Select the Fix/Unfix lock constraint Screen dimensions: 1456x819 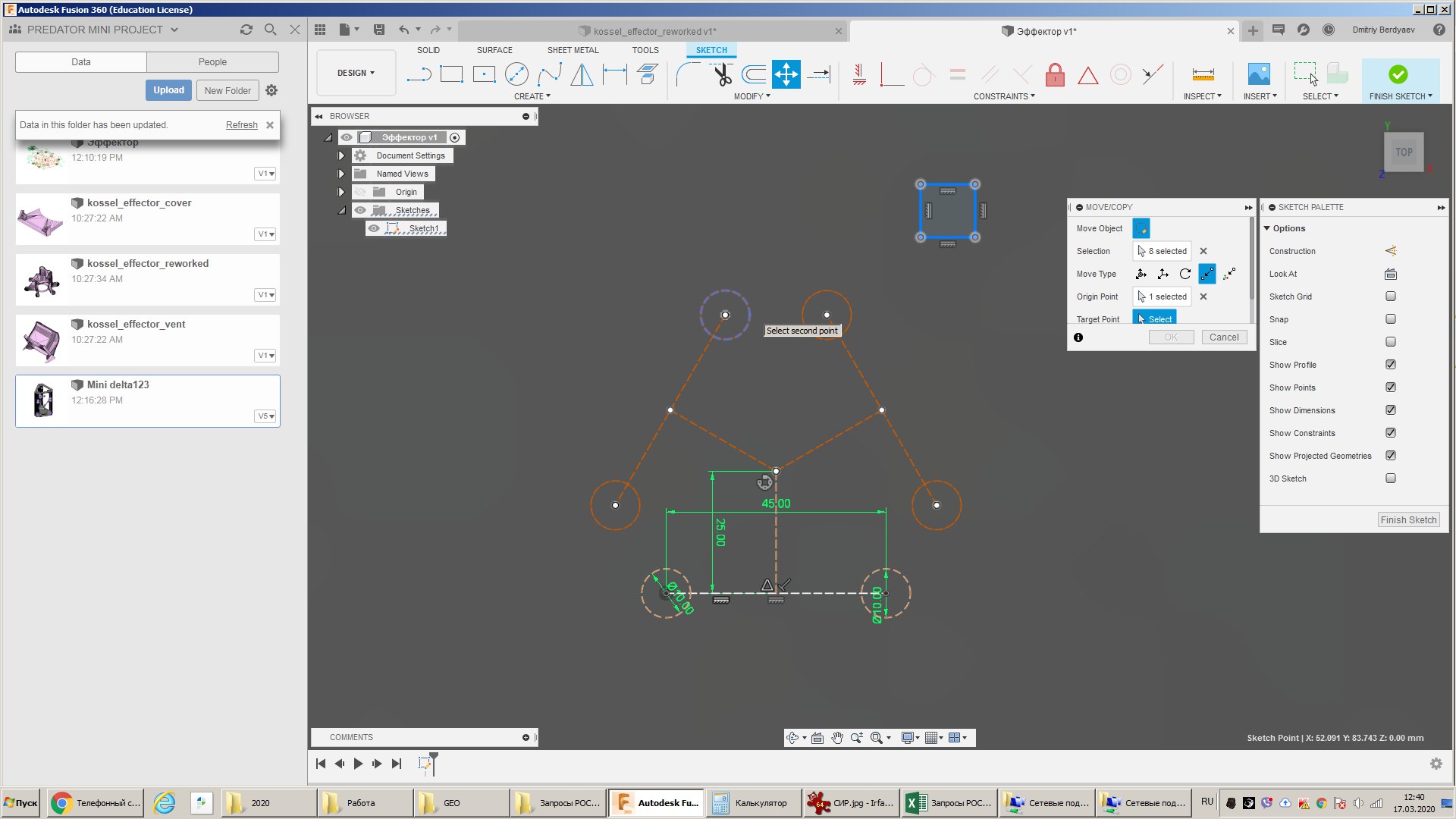click(x=1055, y=74)
